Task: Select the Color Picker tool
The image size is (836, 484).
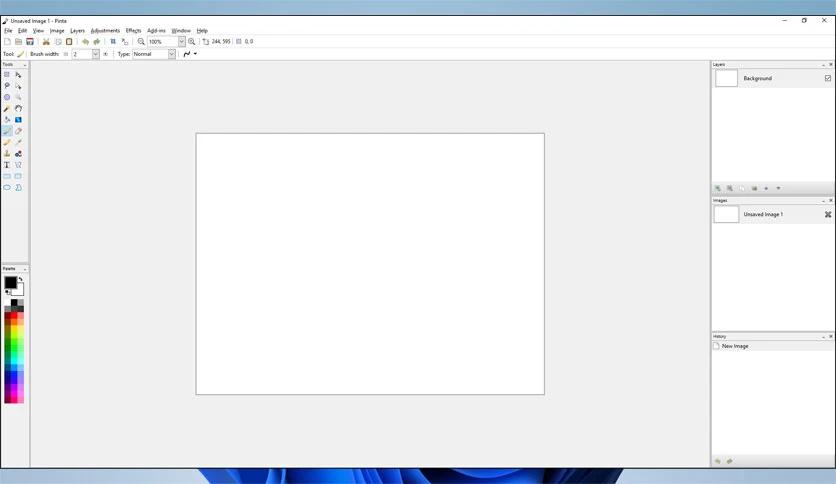Action: click(x=18, y=142)
